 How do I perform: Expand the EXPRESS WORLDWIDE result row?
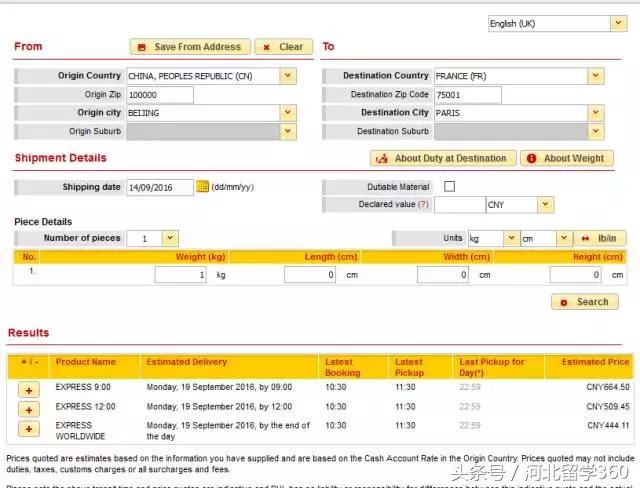[x=29, y=429]
